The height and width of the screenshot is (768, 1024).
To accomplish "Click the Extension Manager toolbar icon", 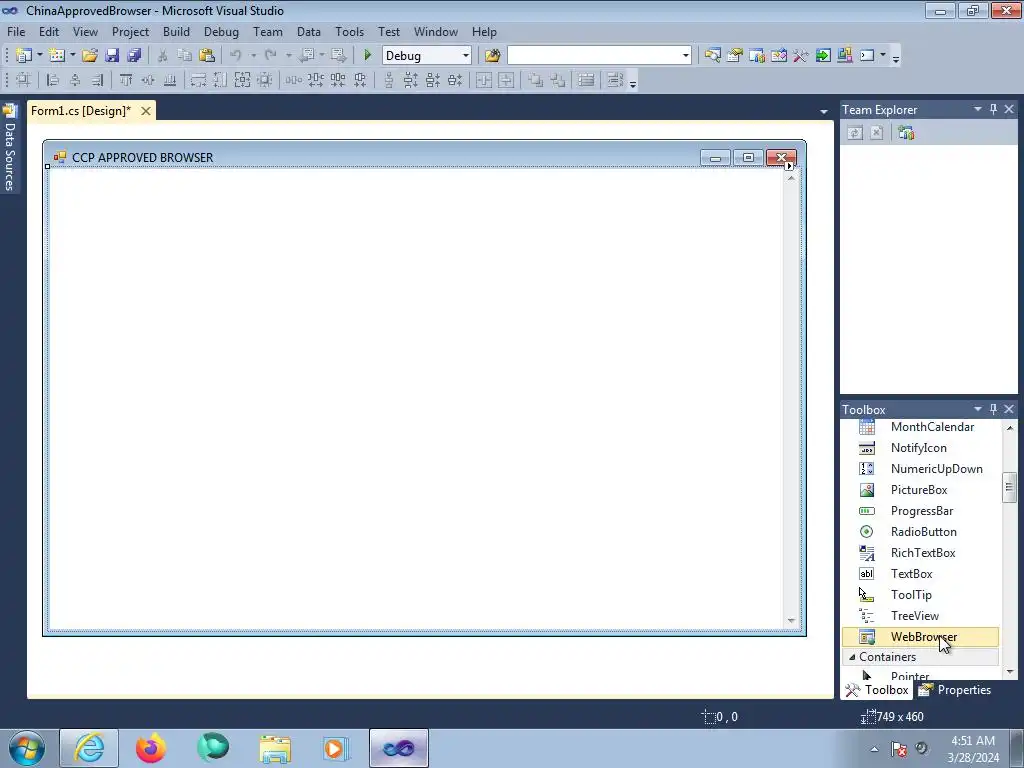I will click(844, 56).
